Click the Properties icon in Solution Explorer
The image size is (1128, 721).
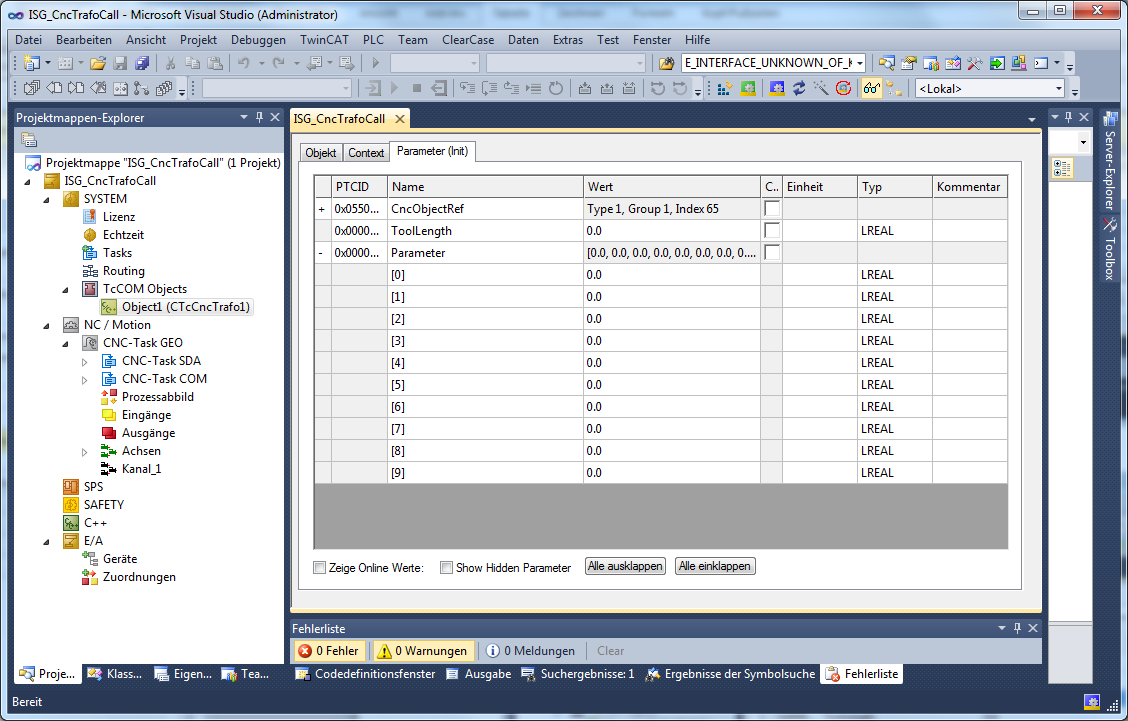coord(29,140)
